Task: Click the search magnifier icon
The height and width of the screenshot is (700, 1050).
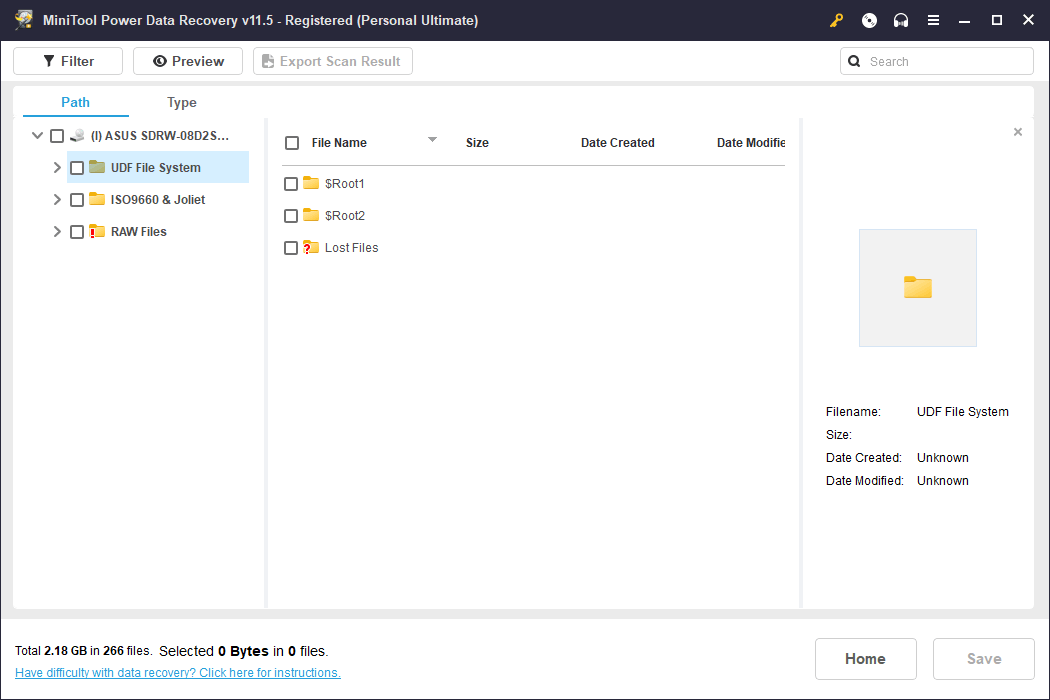Action: (x=854, y=62)
